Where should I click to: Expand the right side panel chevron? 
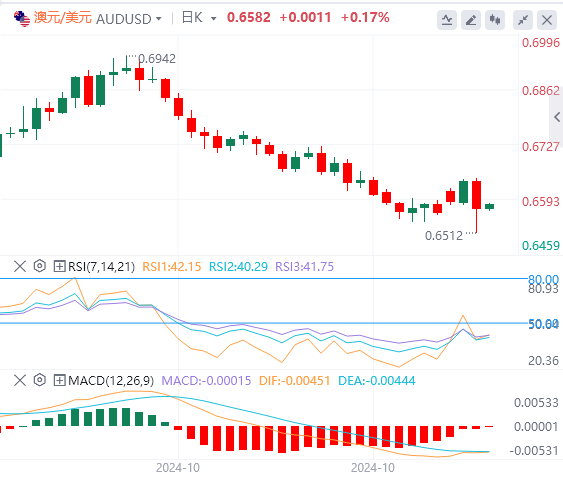click(x=557, y=117)
